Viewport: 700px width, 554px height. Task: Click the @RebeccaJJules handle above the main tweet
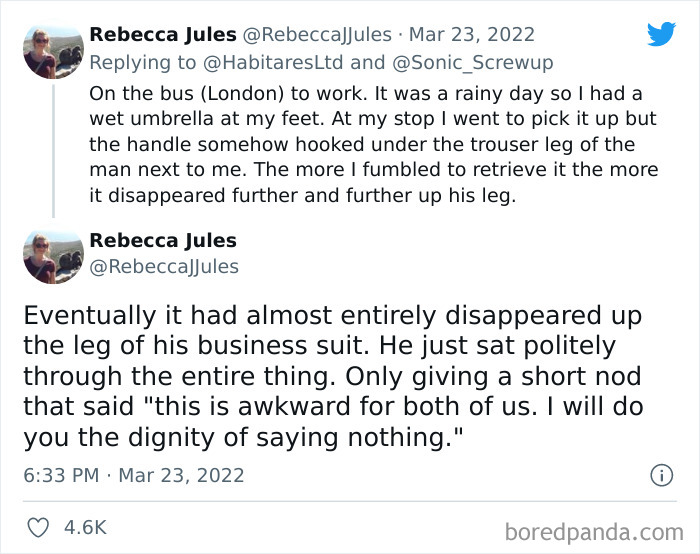(164, 266)
